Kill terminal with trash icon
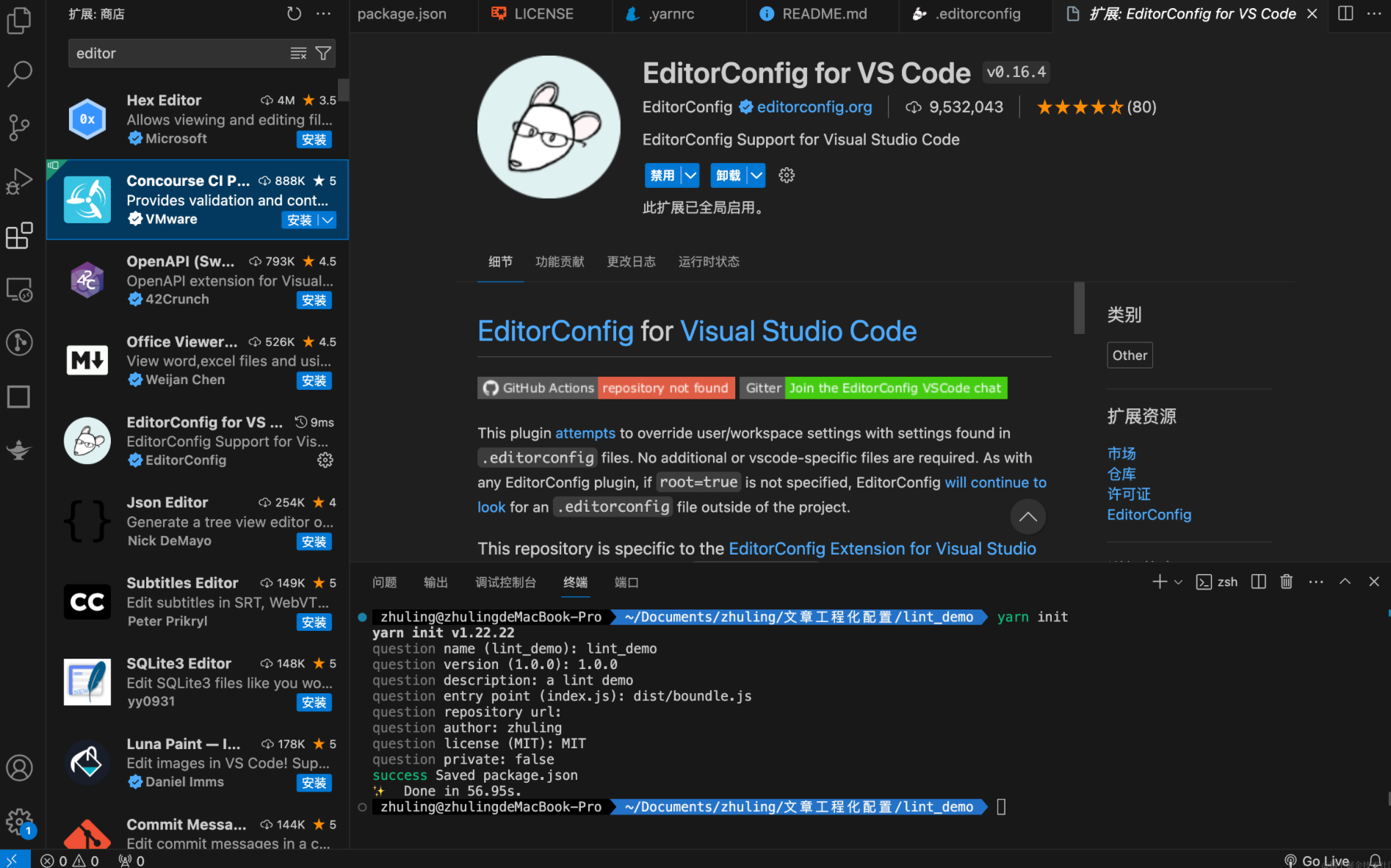1391x868 pixels. pyautogui.click(x=1286, y=582)
